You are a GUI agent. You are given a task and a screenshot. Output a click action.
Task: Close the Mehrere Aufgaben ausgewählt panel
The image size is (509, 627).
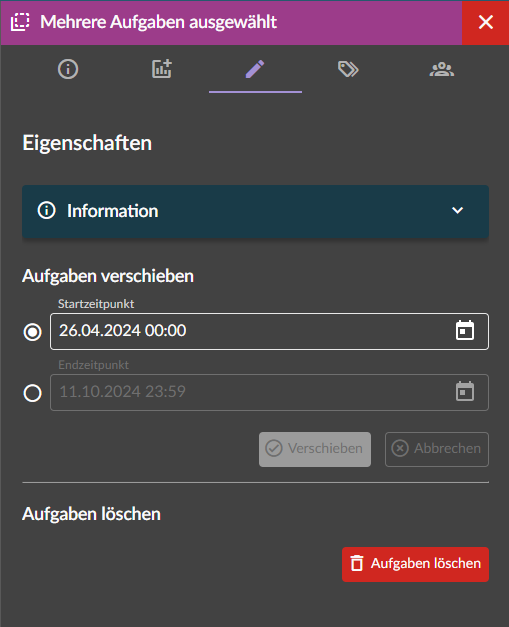(x=485, y=22)
